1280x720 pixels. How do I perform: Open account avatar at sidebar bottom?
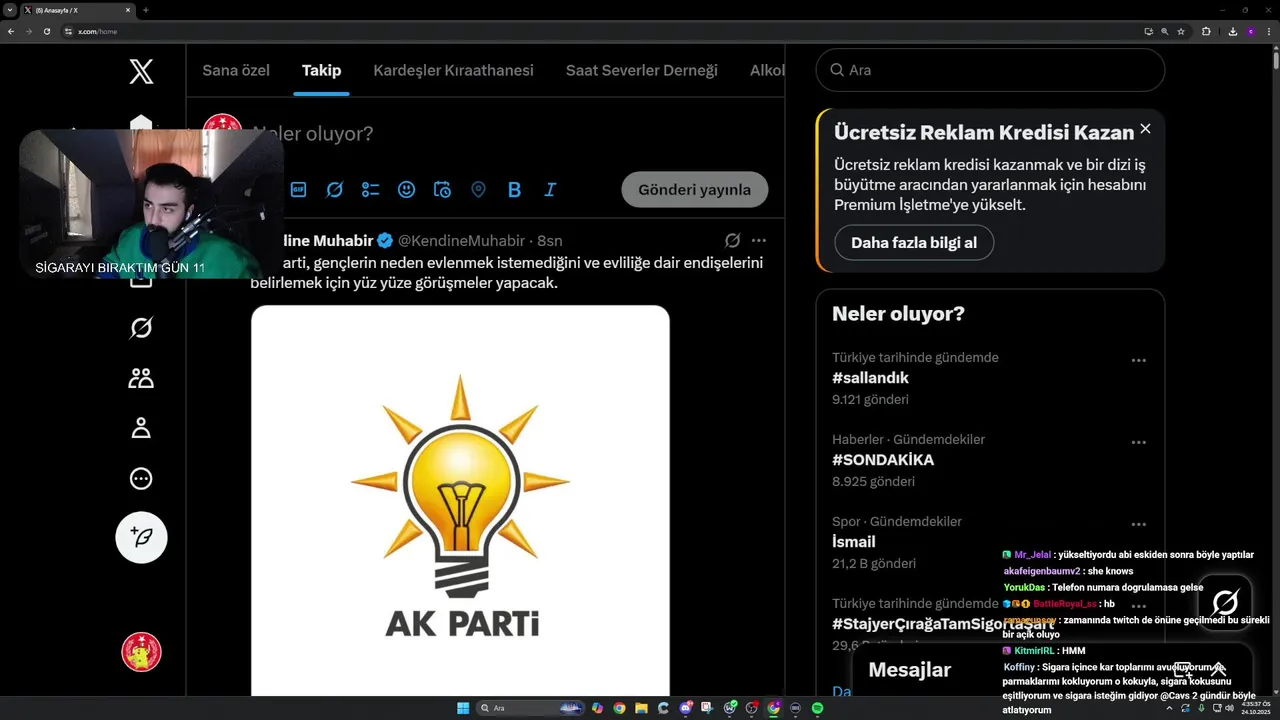141,652
